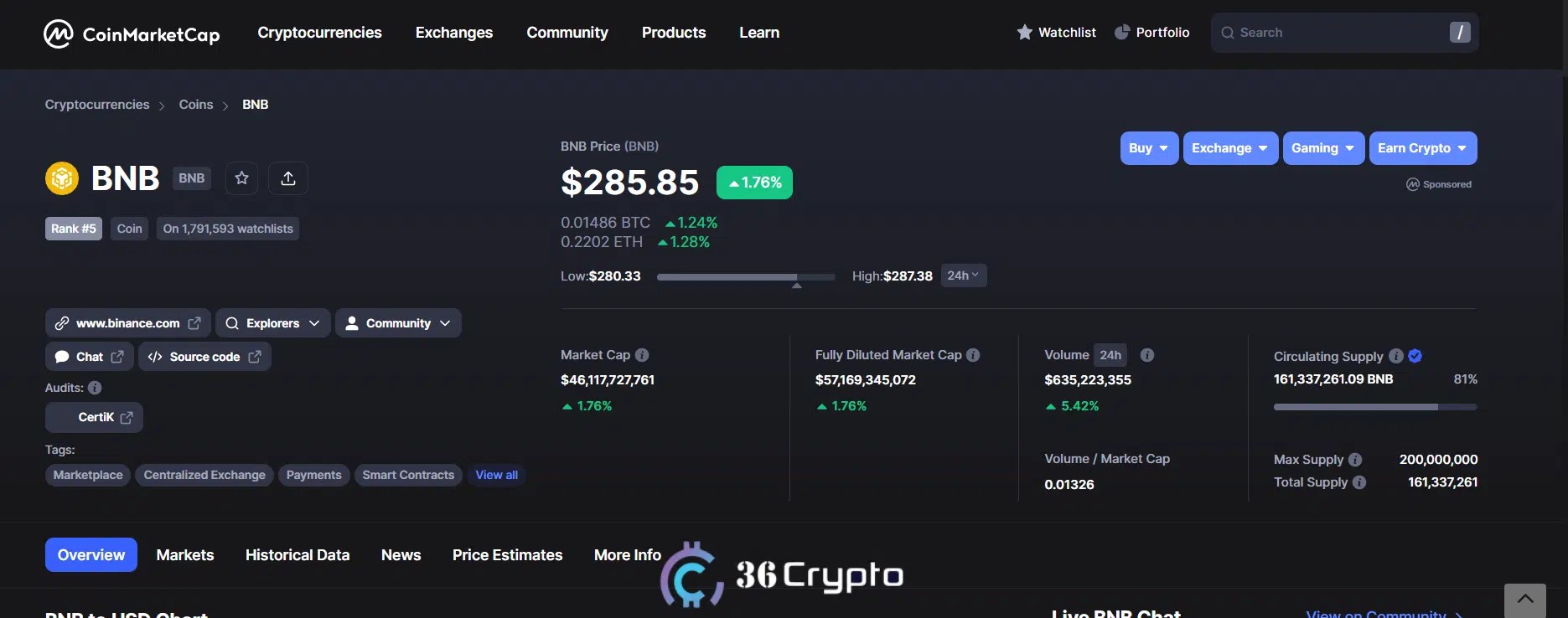Click the Fully Diluted Market Cap info icon
Image resolution: width=1568 pixels, height=618 pixels.
pos(973,355)
